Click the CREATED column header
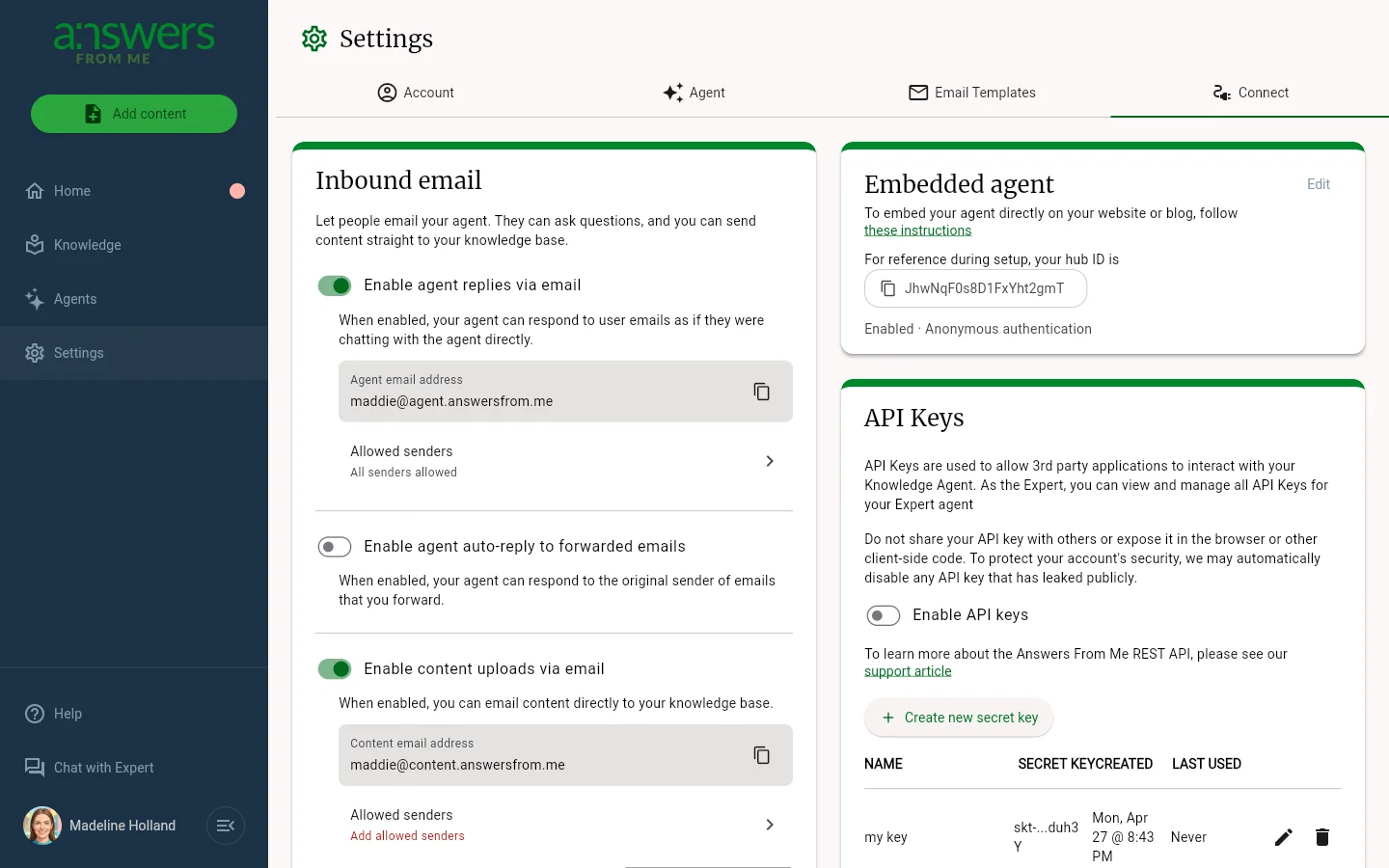 tap(1122, 764)
